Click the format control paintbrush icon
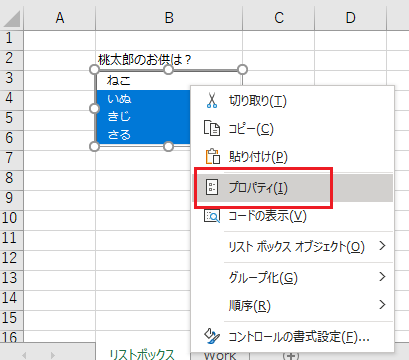Image resolution: width=409 pixels, height=360 pixels. (x=212, y=336)
